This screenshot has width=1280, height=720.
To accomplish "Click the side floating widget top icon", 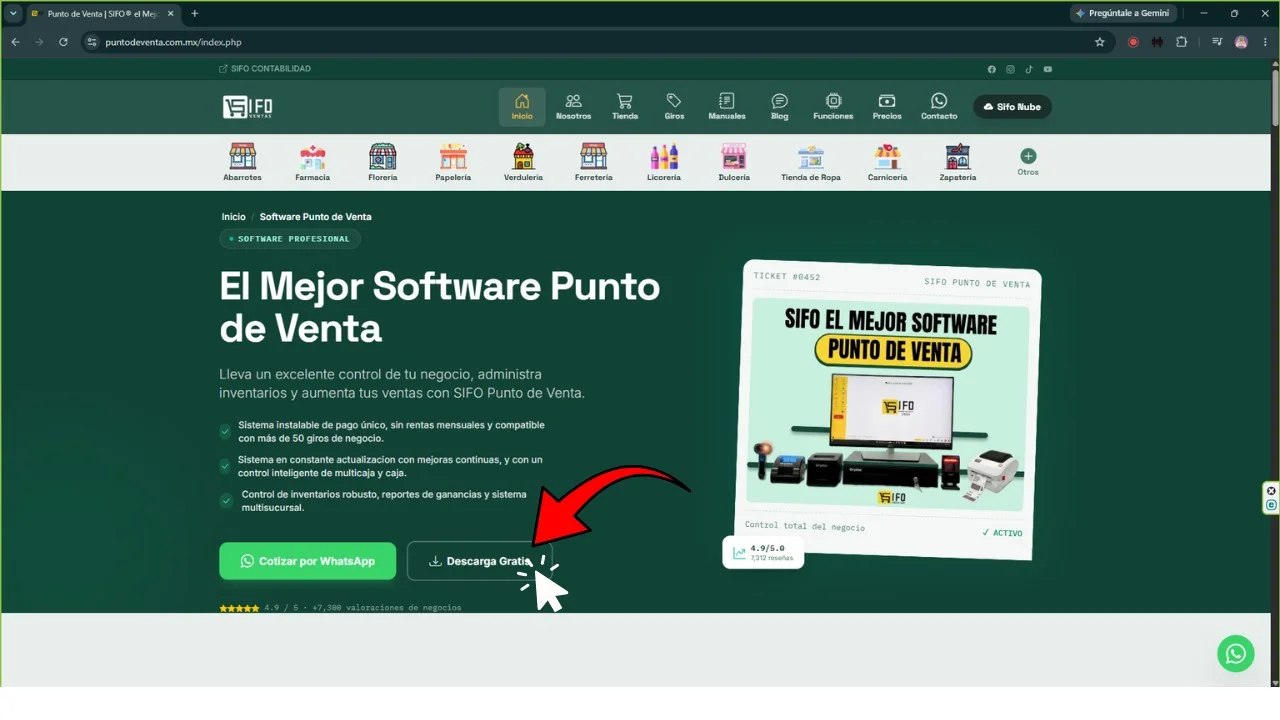I will [x=1271, y=491].
